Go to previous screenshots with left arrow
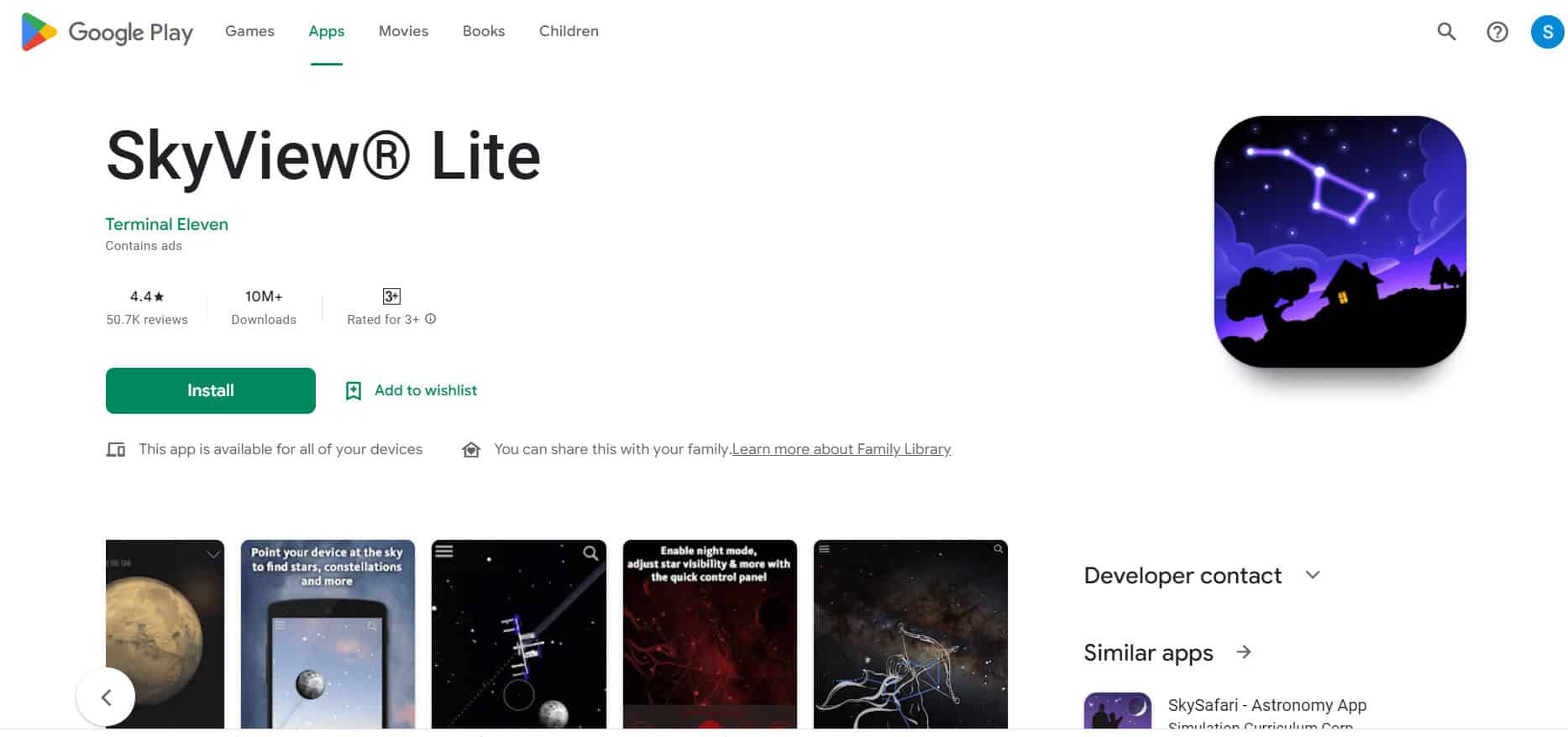 pyautogui.click(x=106, y=697)
